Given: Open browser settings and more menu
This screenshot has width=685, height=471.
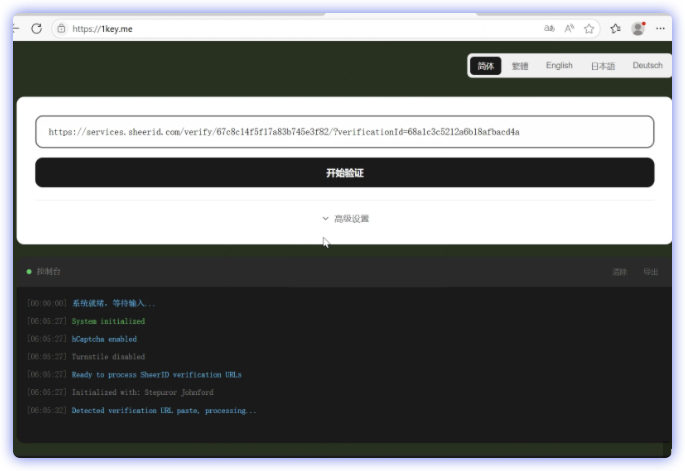Looking at the screenshot, I should (660, 29).
